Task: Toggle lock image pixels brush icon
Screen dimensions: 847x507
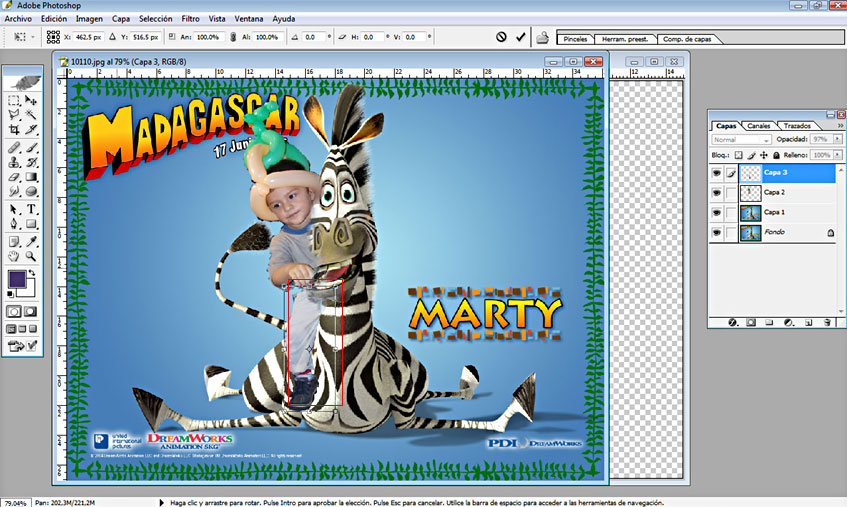Action: [751, 156]
